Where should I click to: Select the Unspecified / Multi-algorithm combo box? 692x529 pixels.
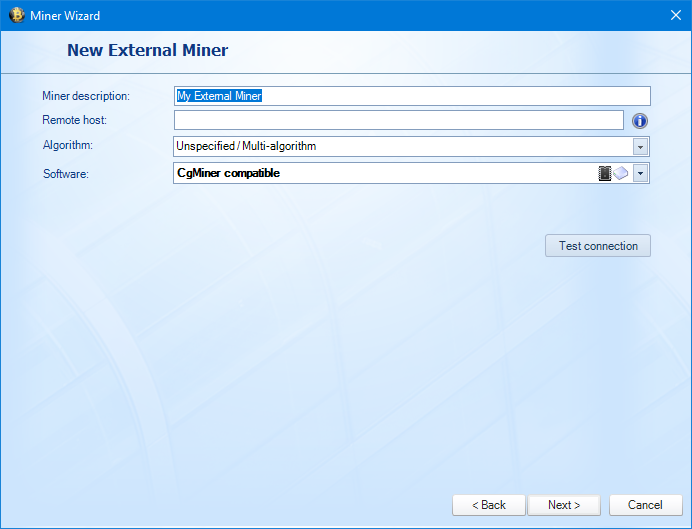(x=411, y=146)
